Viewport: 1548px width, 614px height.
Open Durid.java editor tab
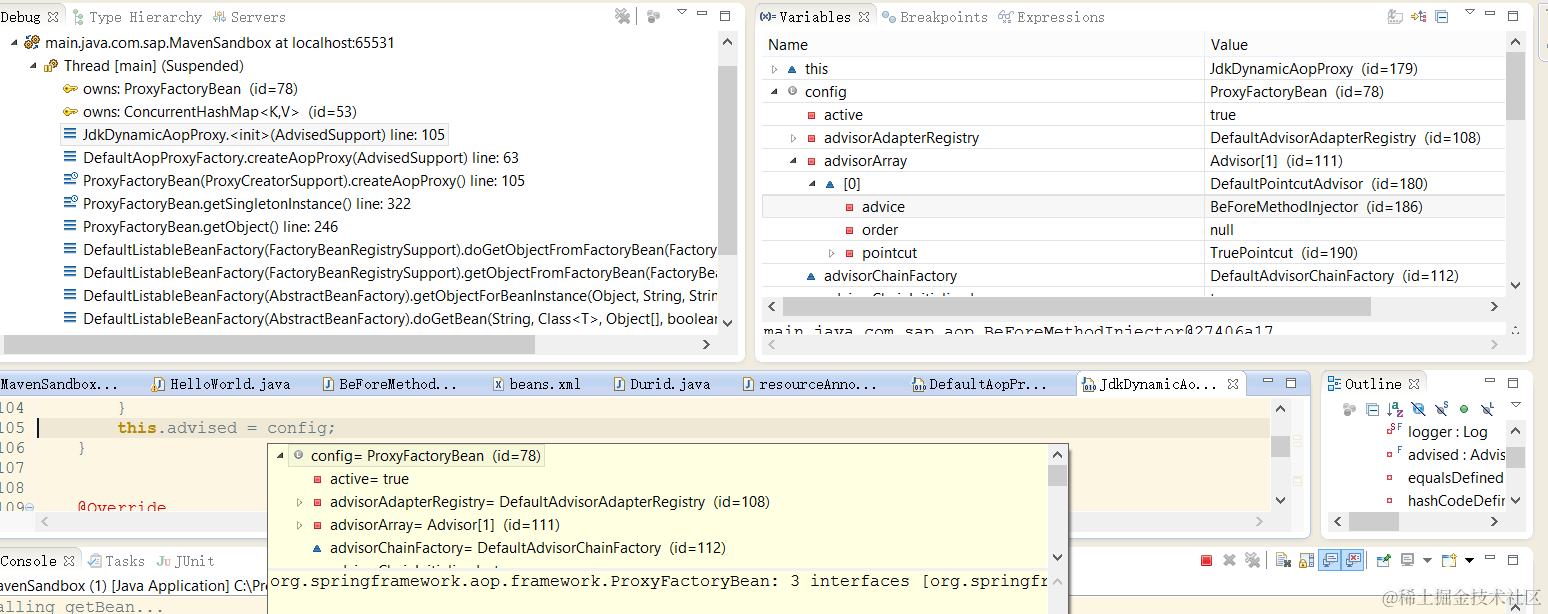click(x=660, y=384)
